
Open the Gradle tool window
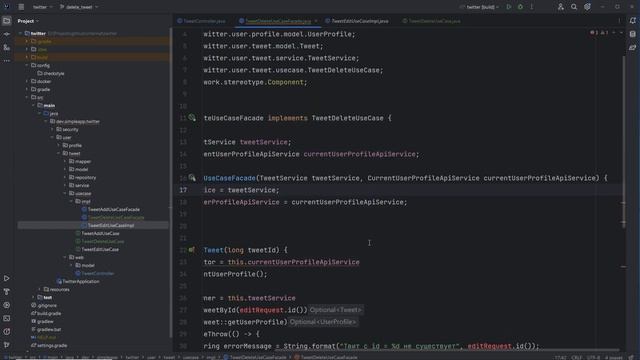point(633,48)
